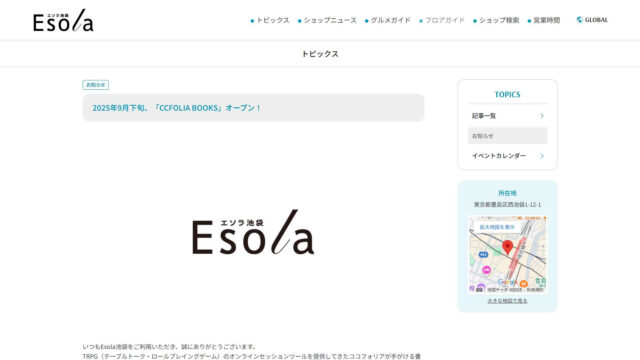Click the お知らせ category tag above the title
This screenshot has height=360, width=640.
point(96,85)
